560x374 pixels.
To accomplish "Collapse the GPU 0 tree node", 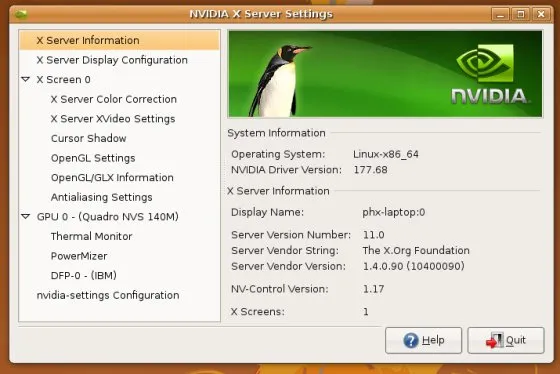I will tap(26, 216).
